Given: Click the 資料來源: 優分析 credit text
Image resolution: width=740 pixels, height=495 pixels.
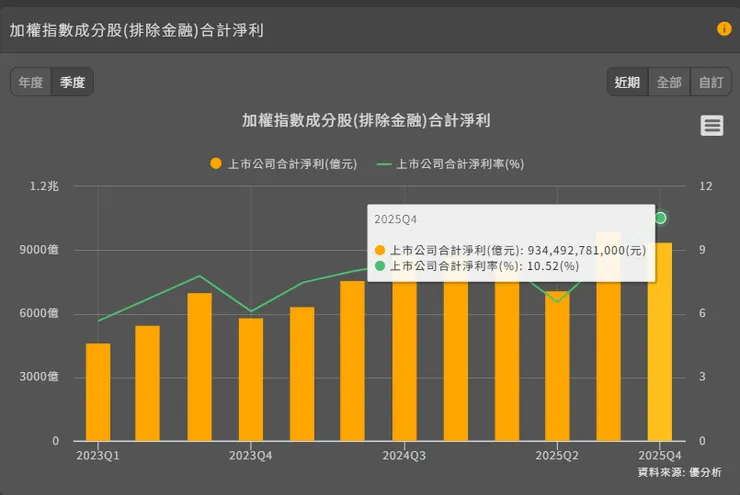Looking at the screenshot, I should [680, 472].
